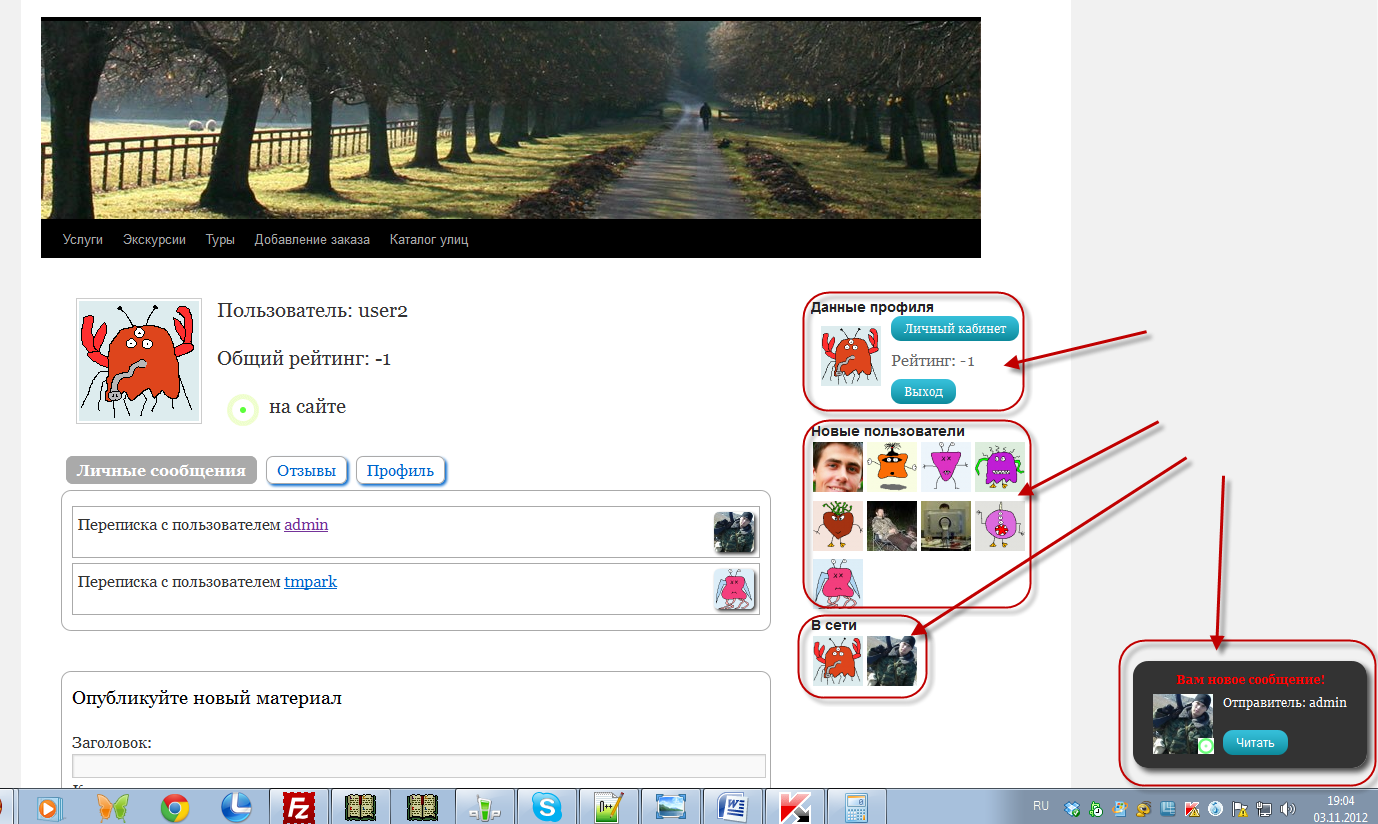Follow the admin link in the conversation list
Image resolution: width=1378 pixels, height=824 pixels.
point(306,525)
